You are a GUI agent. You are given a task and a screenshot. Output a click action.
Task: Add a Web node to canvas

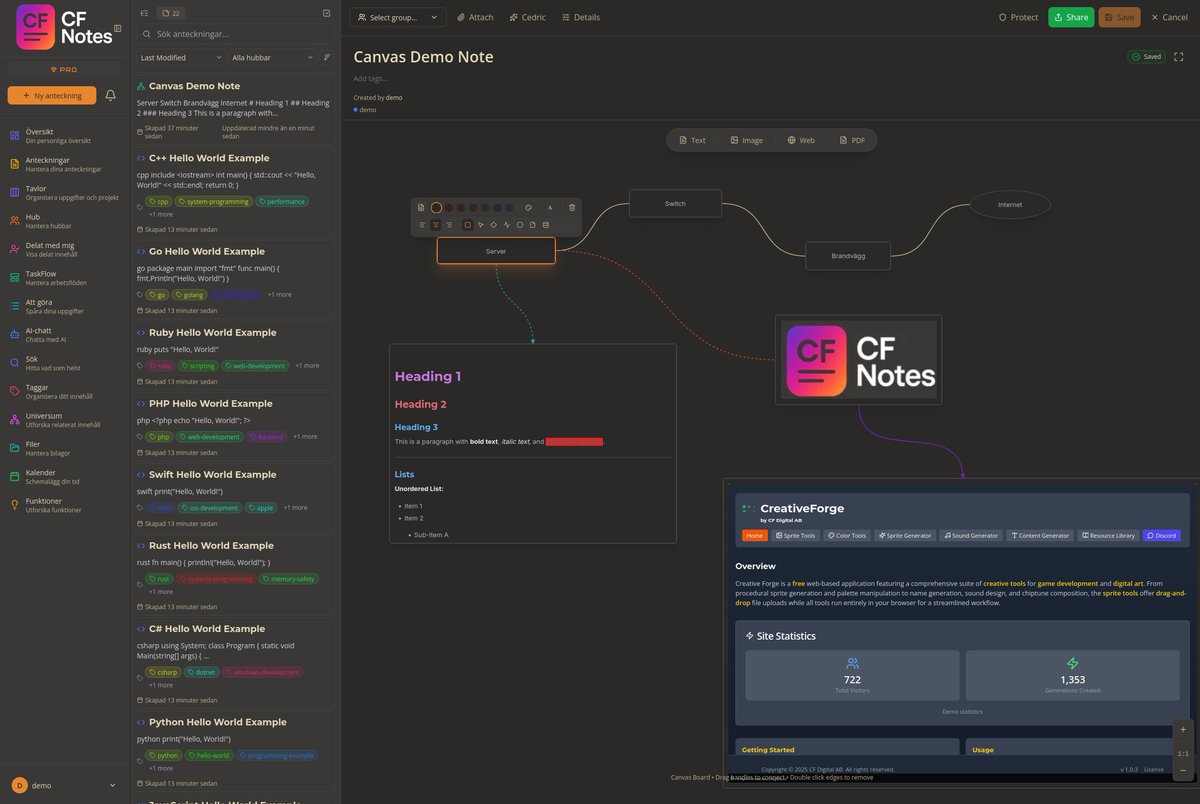tap(801, 140)
